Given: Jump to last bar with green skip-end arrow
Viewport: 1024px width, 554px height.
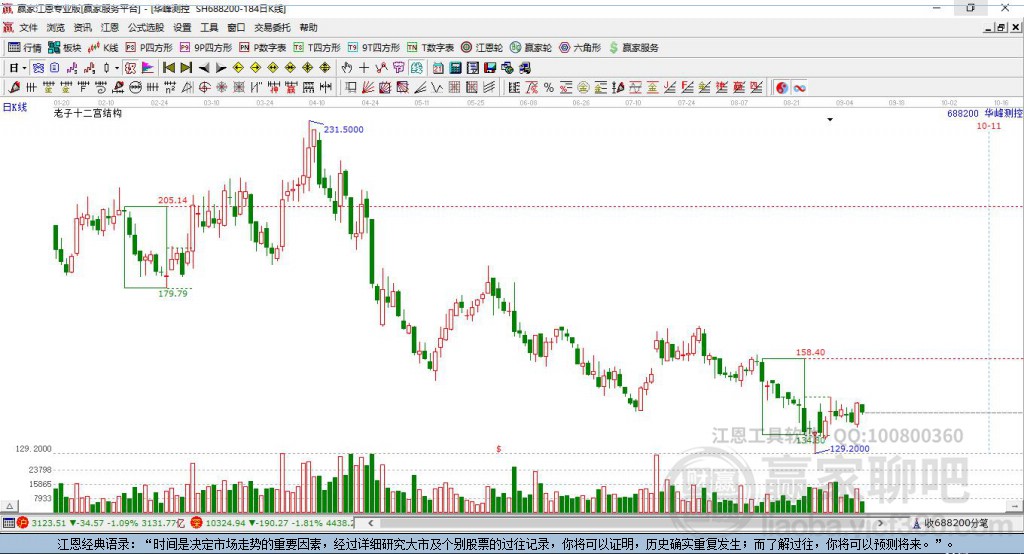Looking at the screenshot, I should pos(186,68).
